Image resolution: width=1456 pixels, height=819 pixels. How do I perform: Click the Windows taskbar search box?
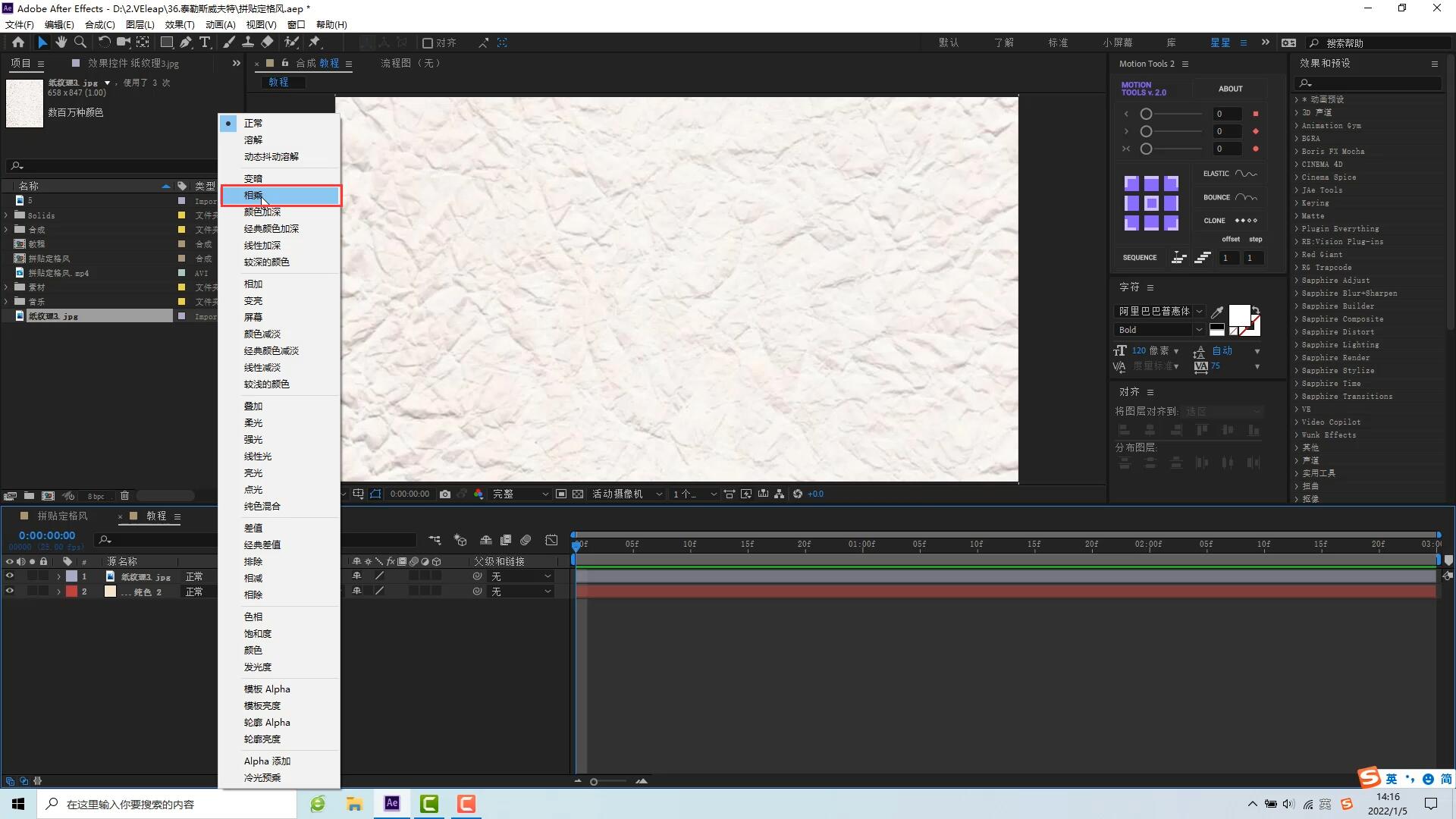pyautogui.click(x=167, y=804)
